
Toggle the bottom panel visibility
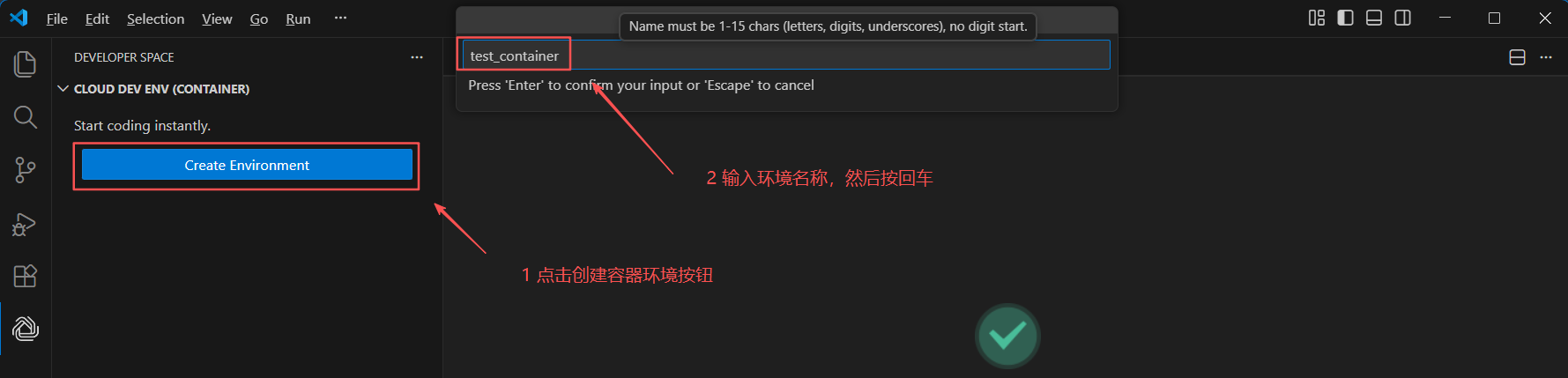tap(1374, 18)
